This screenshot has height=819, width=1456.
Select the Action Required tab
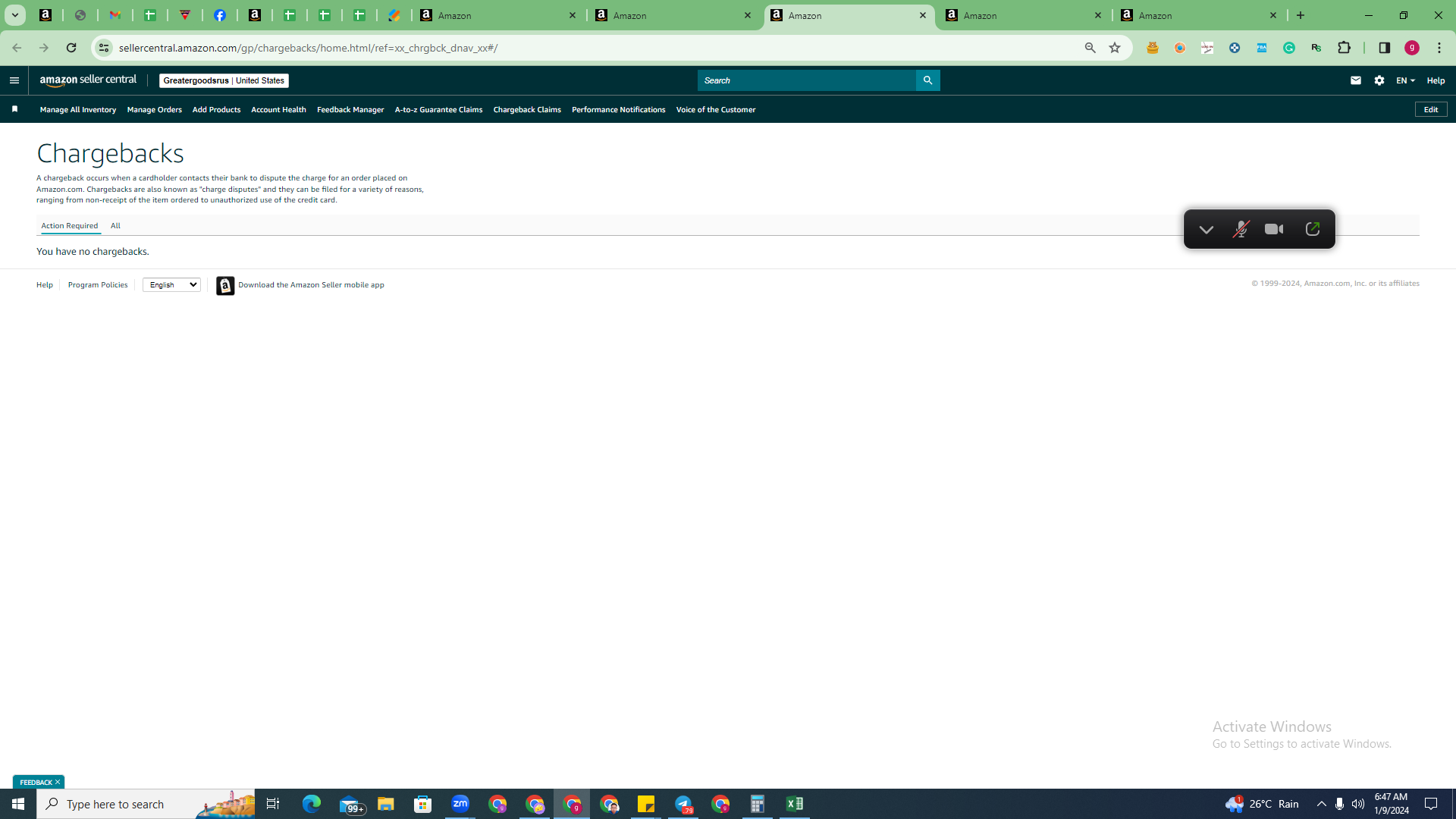[x=70, y=226]
